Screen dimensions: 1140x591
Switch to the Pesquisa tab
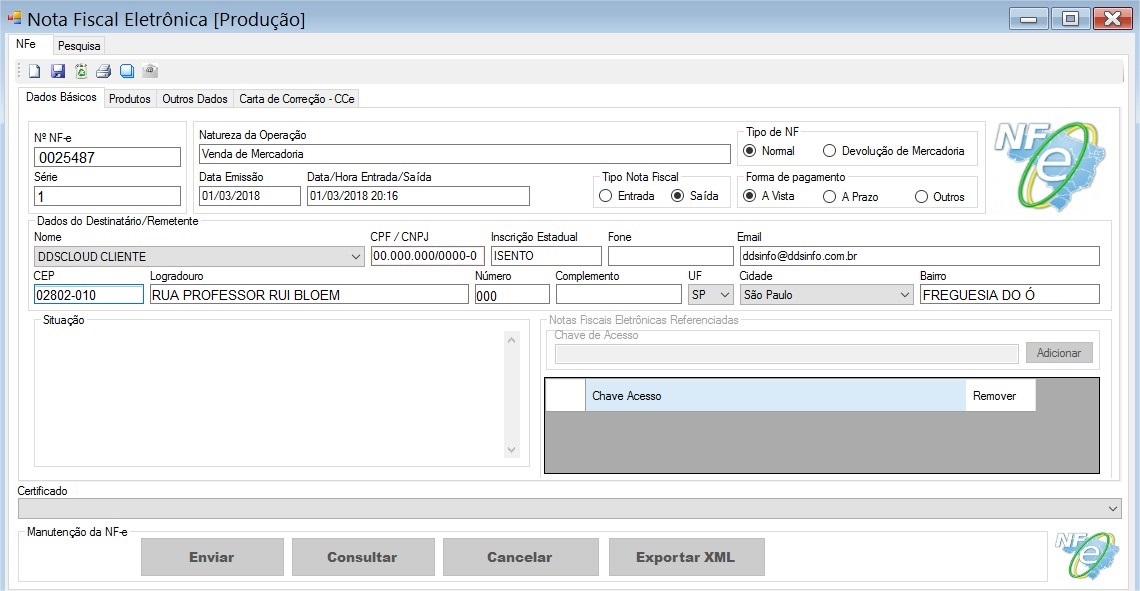tap(79, 46)
